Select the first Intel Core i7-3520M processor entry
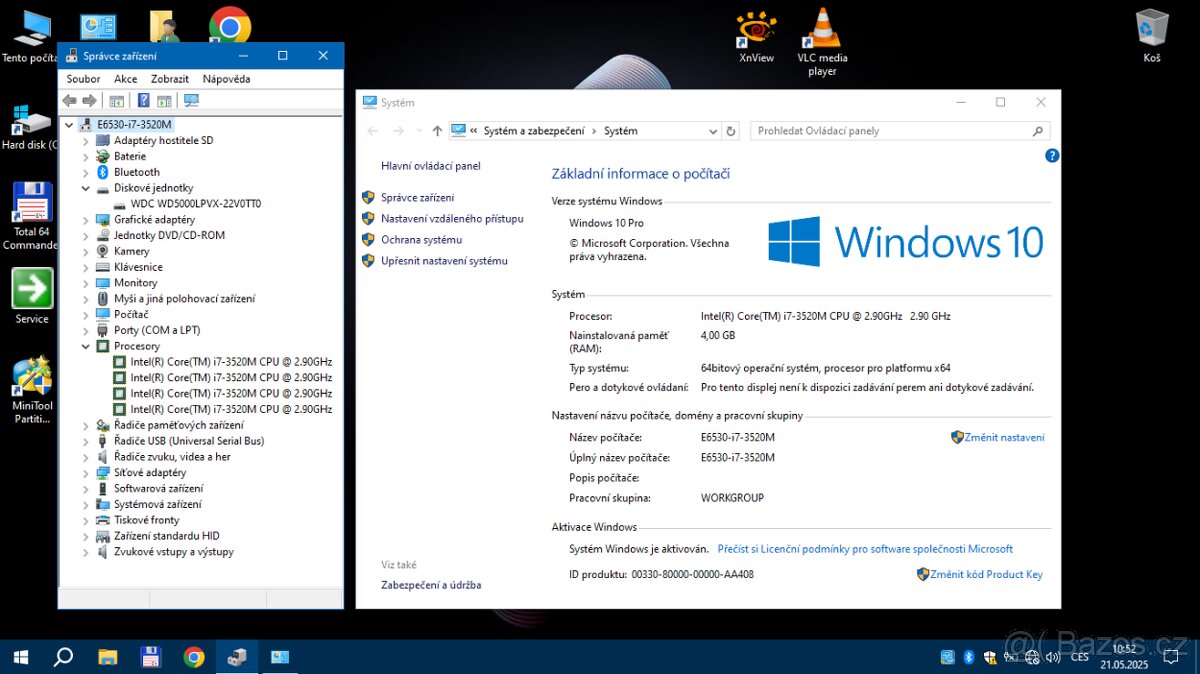Screen dimensions: 1200x674 (x=231, y=362)
